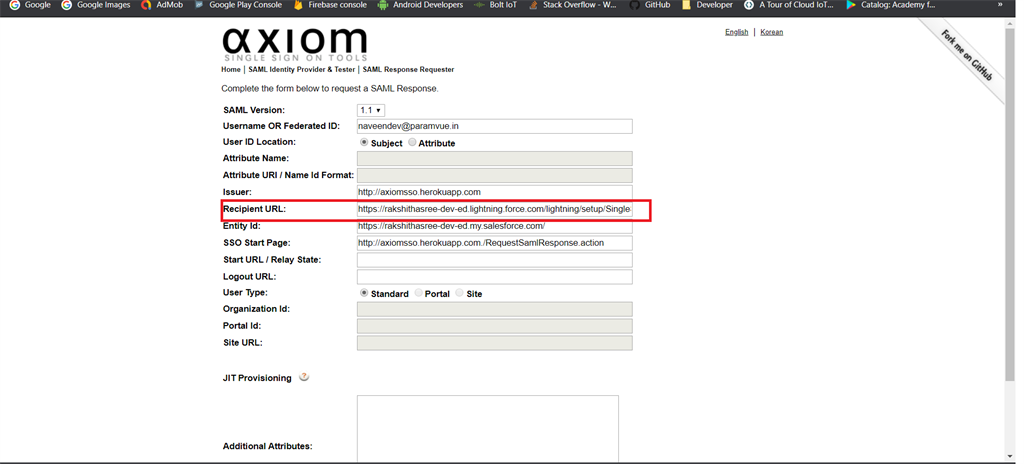Click the 'JIT Provisioning' label
This screenshot has width=1024, height=464.
pyautogui.click(x=257, y=378)
